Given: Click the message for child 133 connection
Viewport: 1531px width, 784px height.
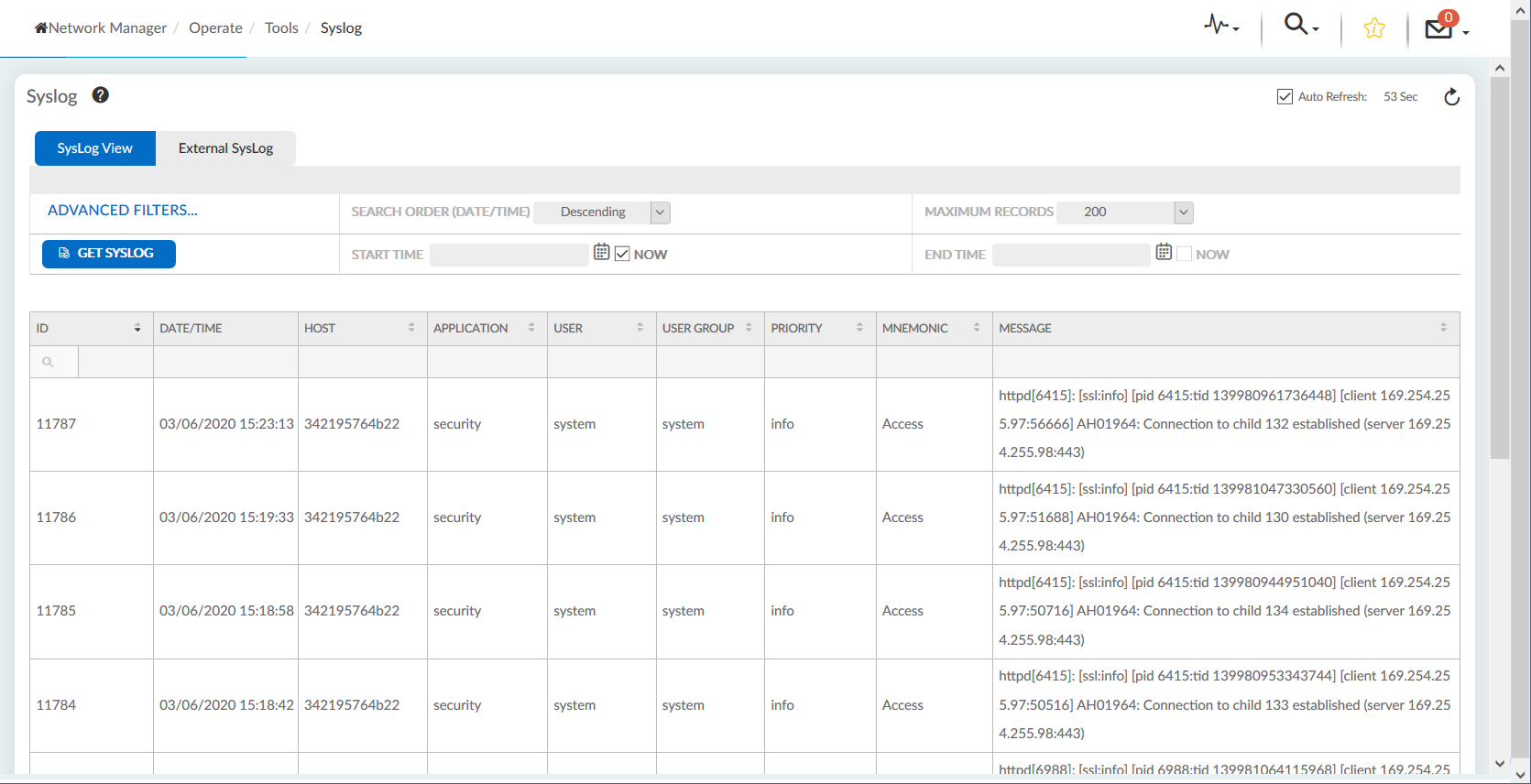Looking at the screenshot, I should point(1225,705).
